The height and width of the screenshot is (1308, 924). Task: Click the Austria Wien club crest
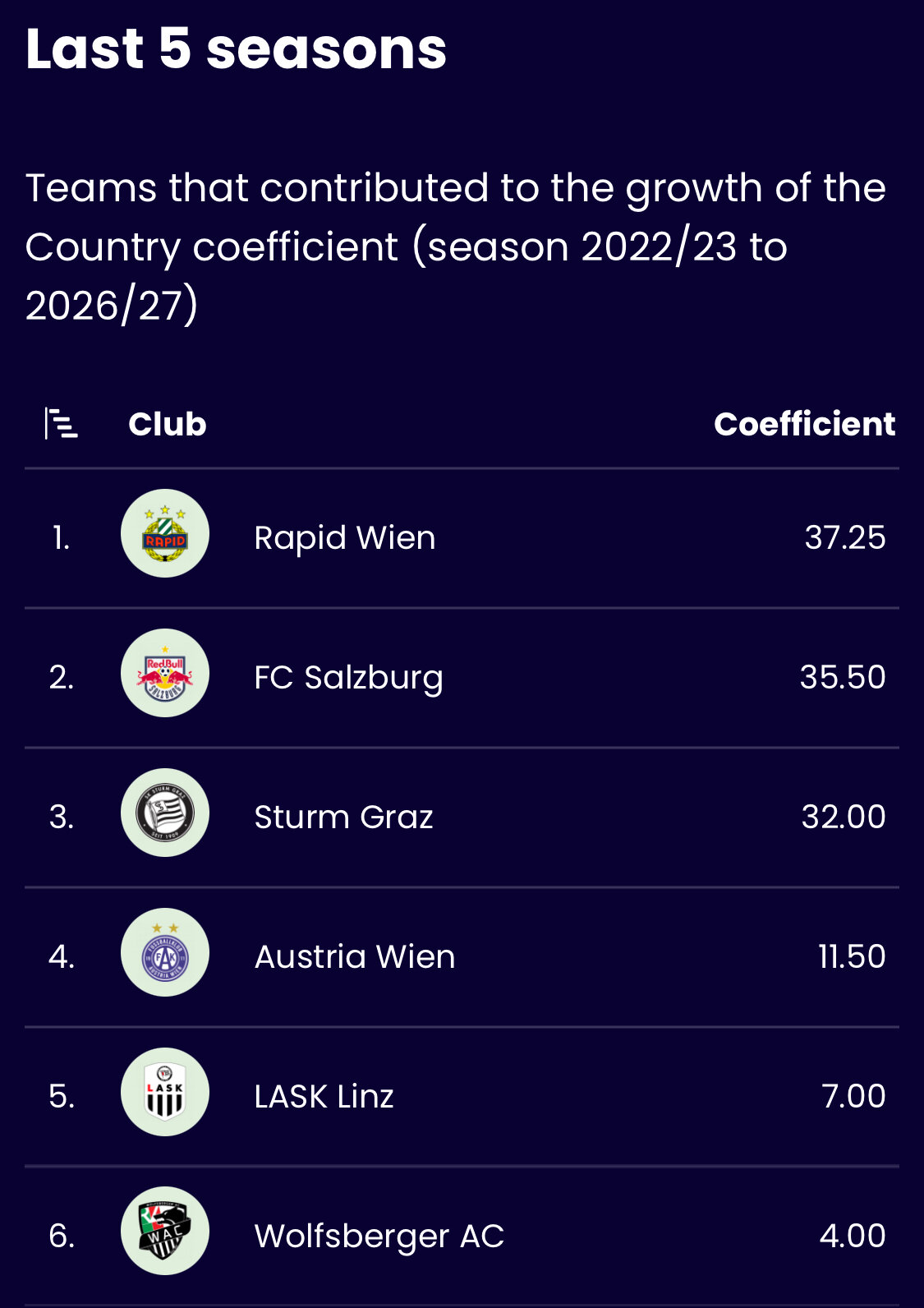pos(165,952)
